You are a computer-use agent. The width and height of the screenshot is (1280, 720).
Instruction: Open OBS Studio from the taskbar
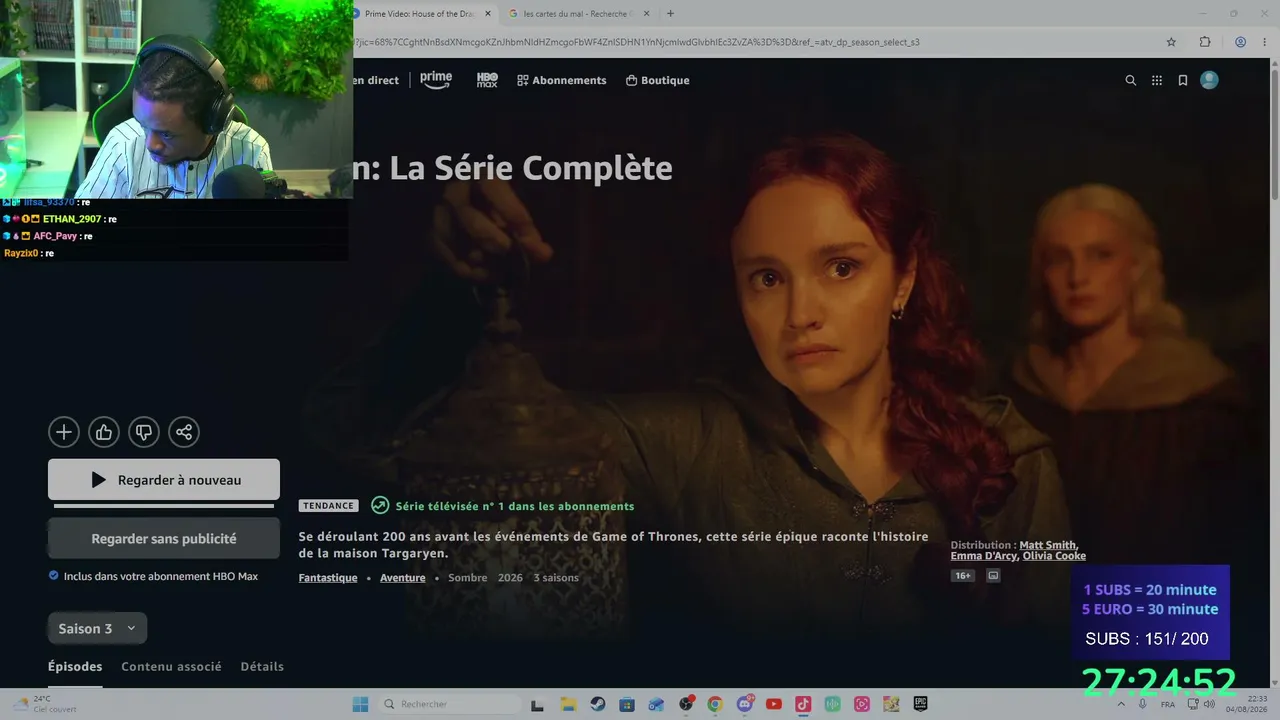click(x=685, y=704)
